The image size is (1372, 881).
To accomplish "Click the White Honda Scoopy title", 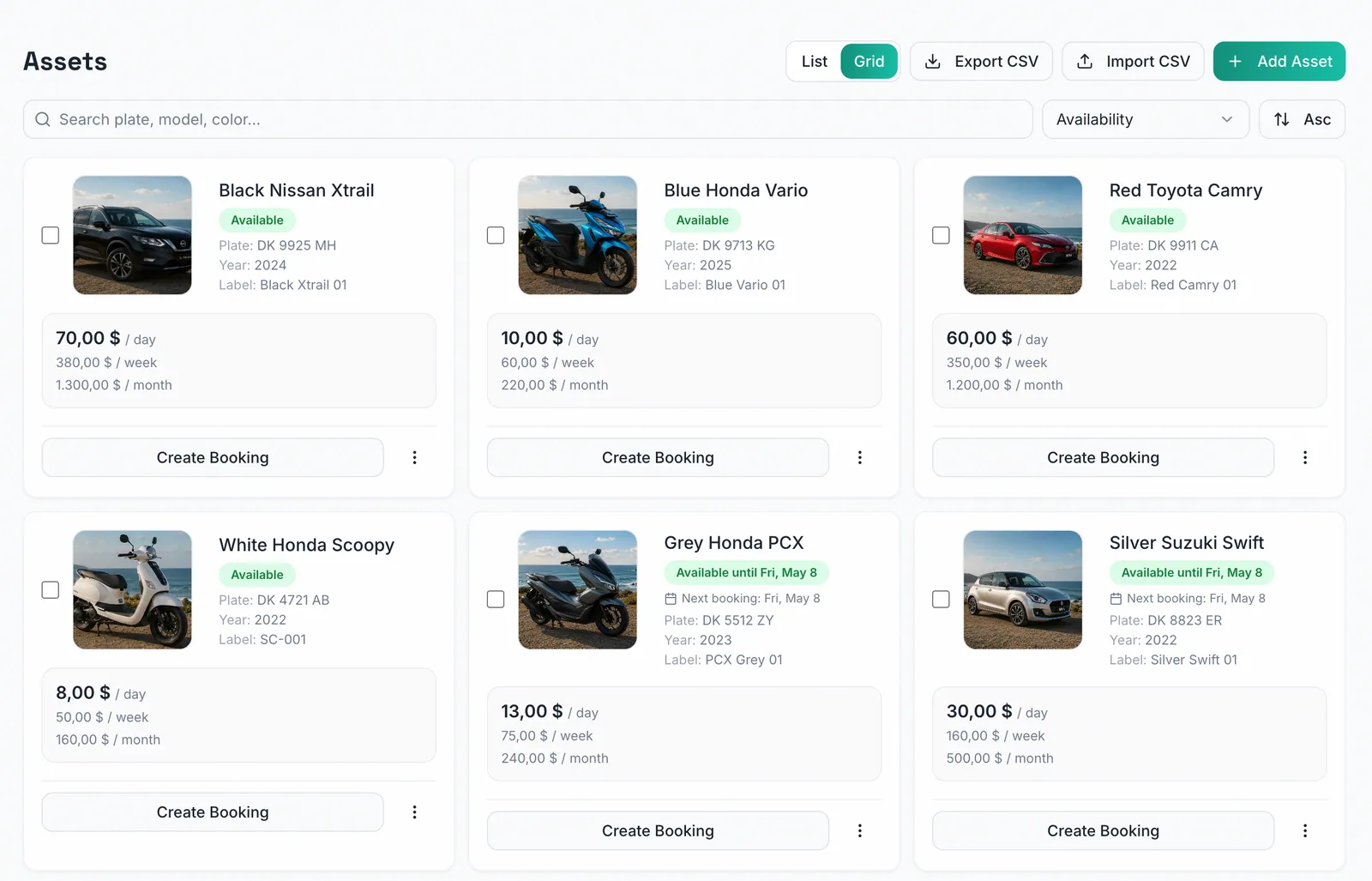I will [x=306, y=545].
